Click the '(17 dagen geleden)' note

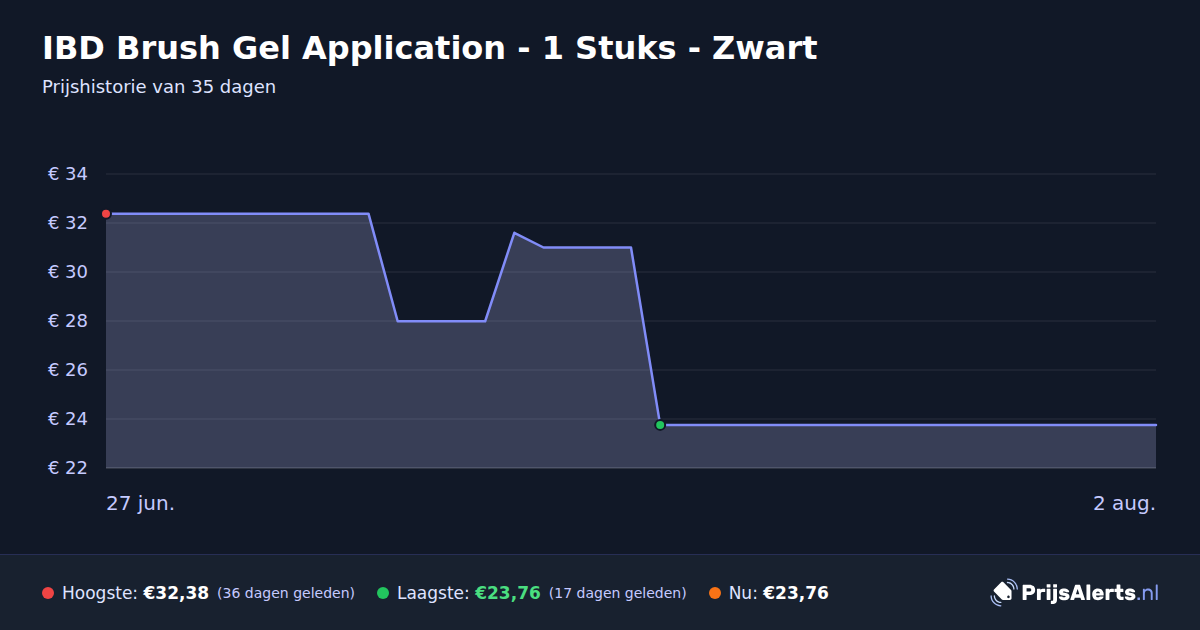click(x=618, y=593)
